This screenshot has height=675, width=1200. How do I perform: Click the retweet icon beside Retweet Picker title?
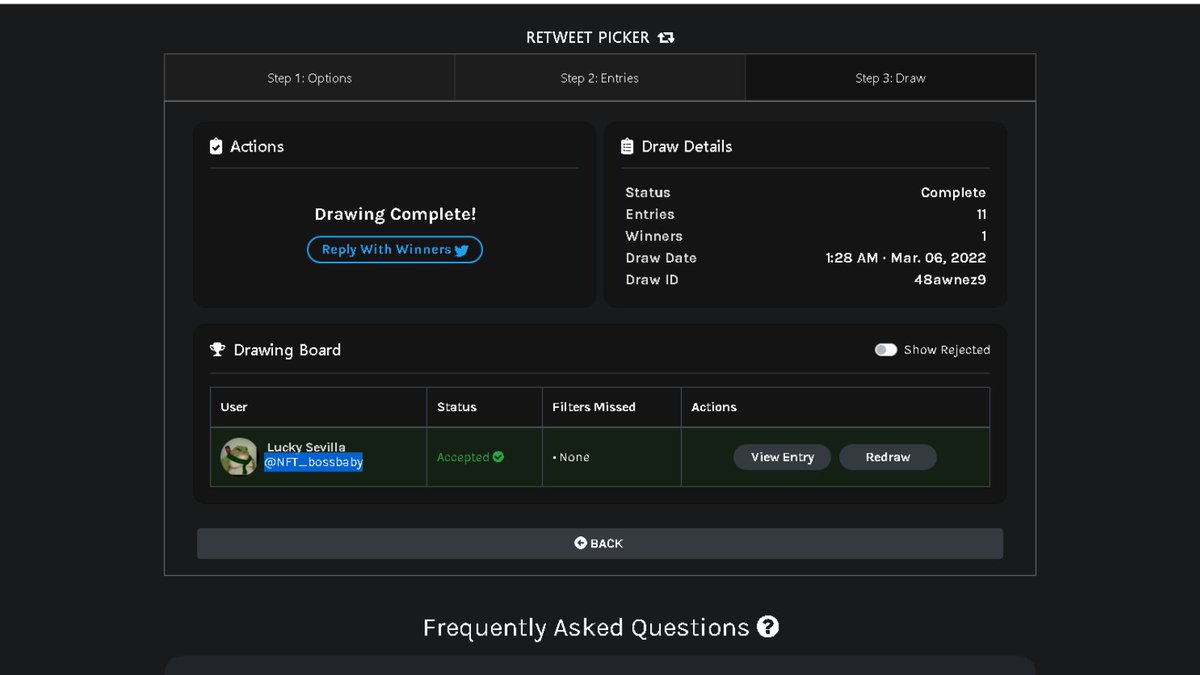click(666, 38)
